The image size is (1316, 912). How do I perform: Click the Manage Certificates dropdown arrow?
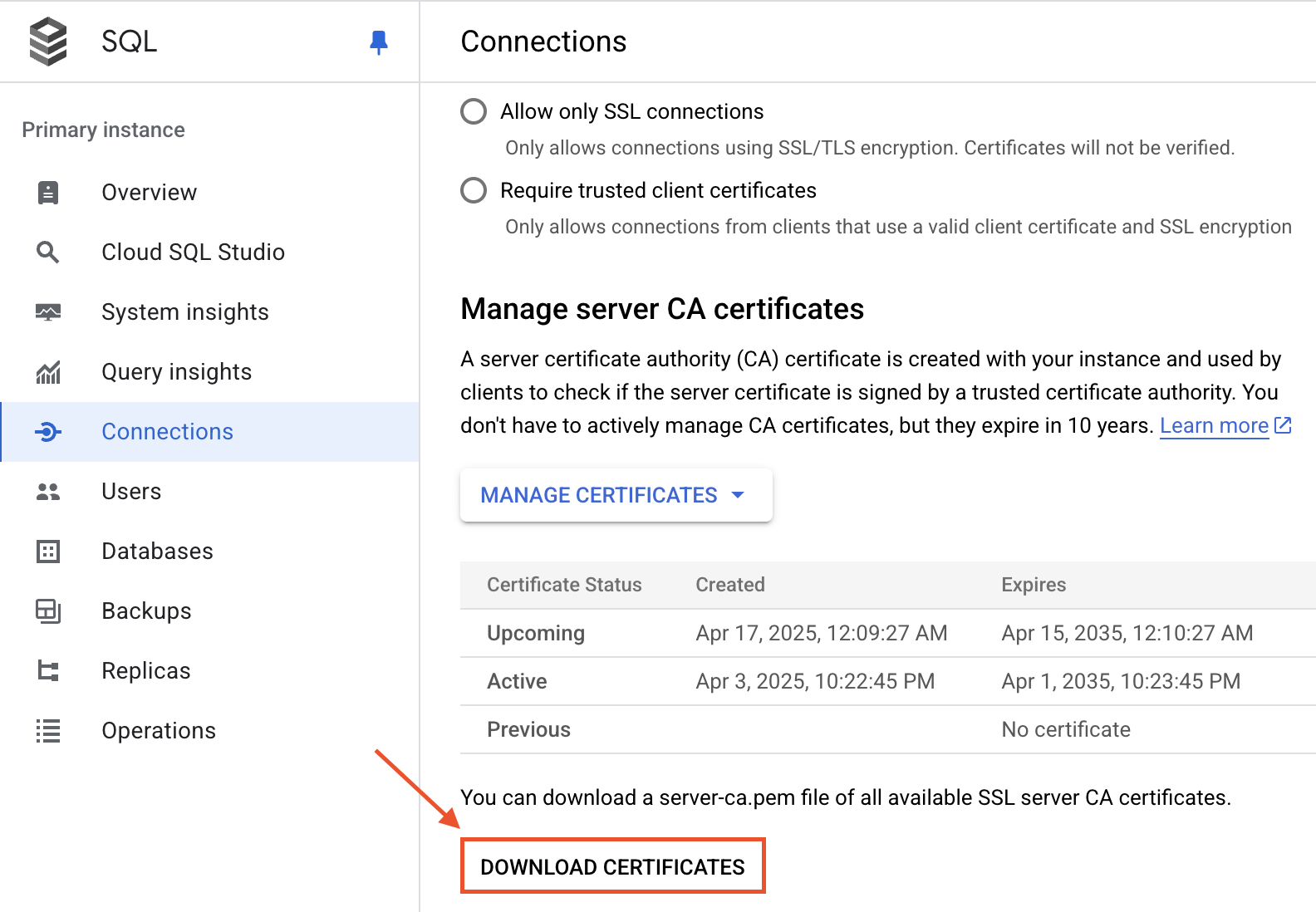(738, 495)
